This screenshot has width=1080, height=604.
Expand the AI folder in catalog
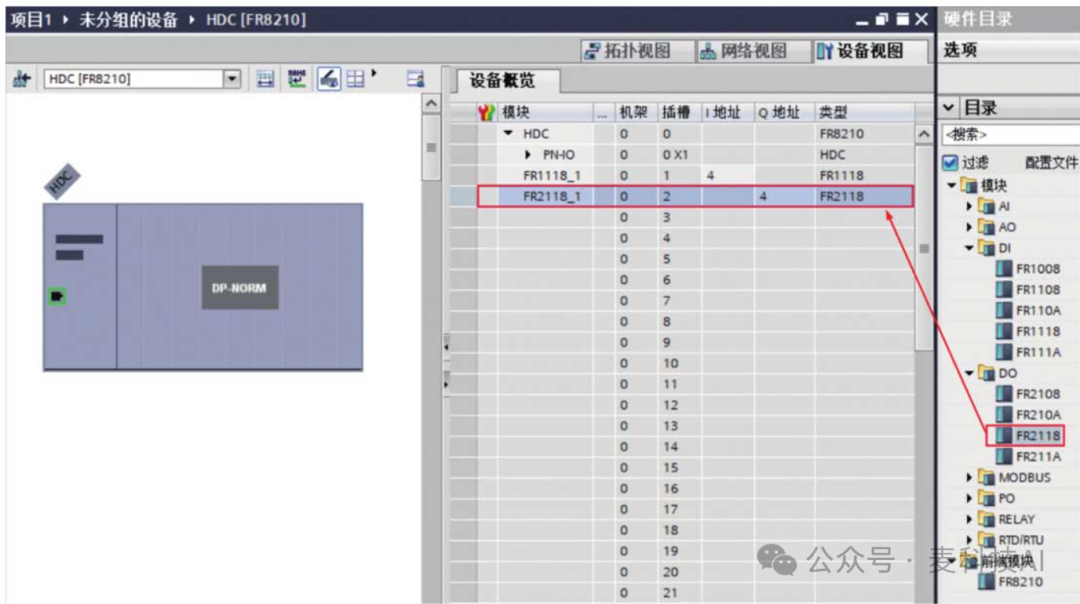[969, 206]
